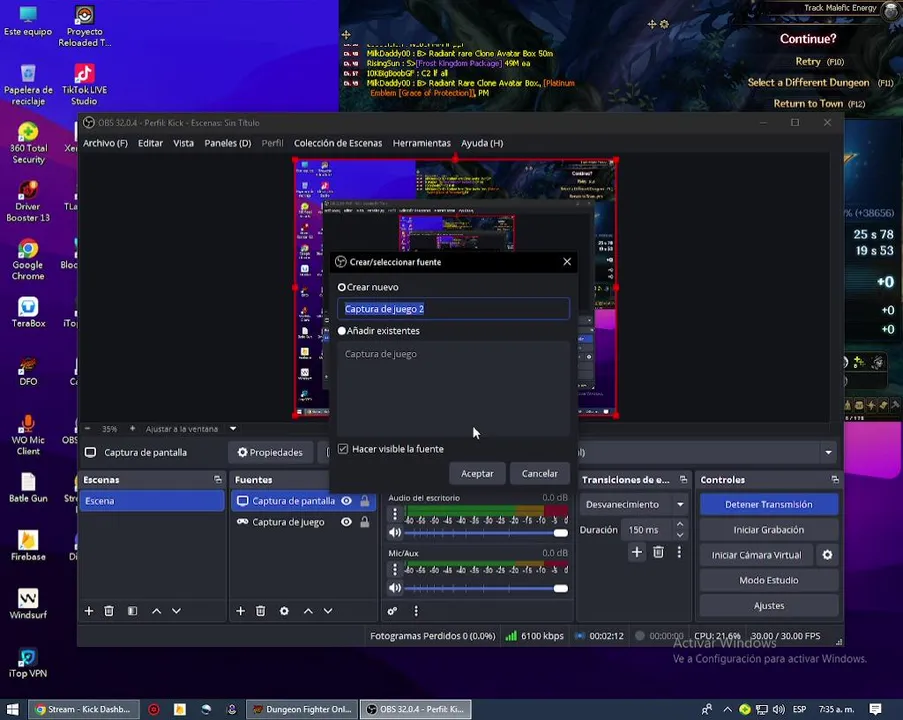Screen dimensions: 903x720
Task: Open scene filters icon in Escenas panel
Action: pos(132,611)
